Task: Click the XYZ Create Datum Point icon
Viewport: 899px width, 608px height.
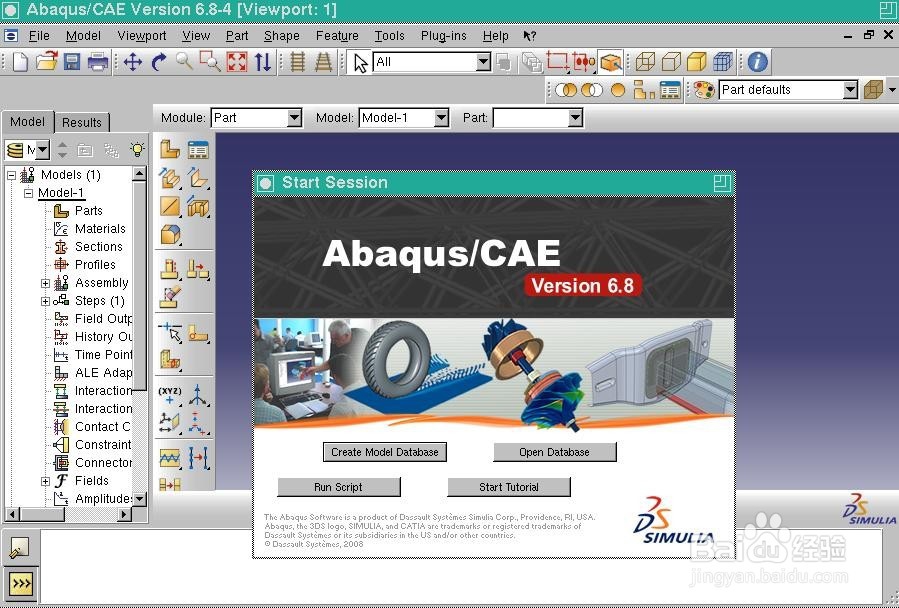Action: (170, 395)
